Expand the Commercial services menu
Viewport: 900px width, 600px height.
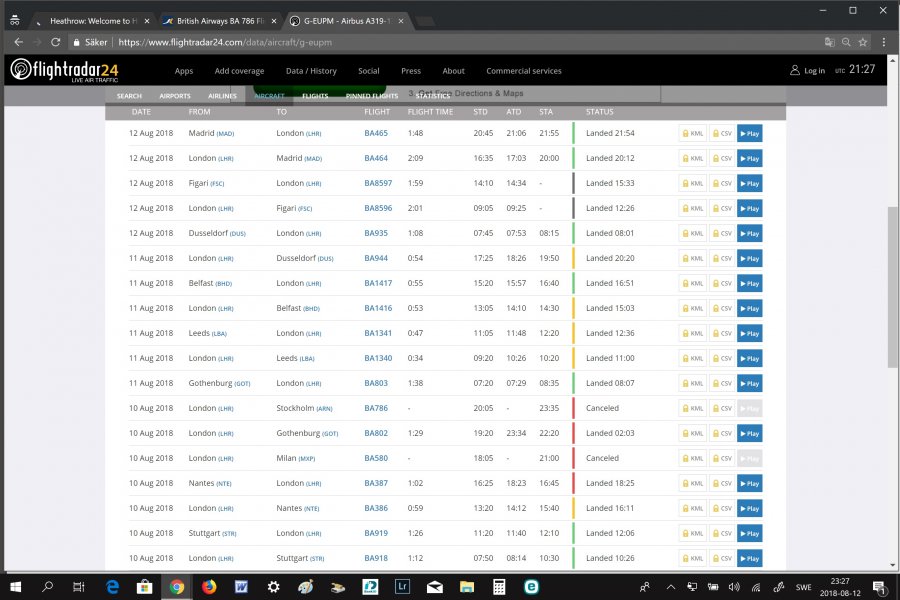524,71
